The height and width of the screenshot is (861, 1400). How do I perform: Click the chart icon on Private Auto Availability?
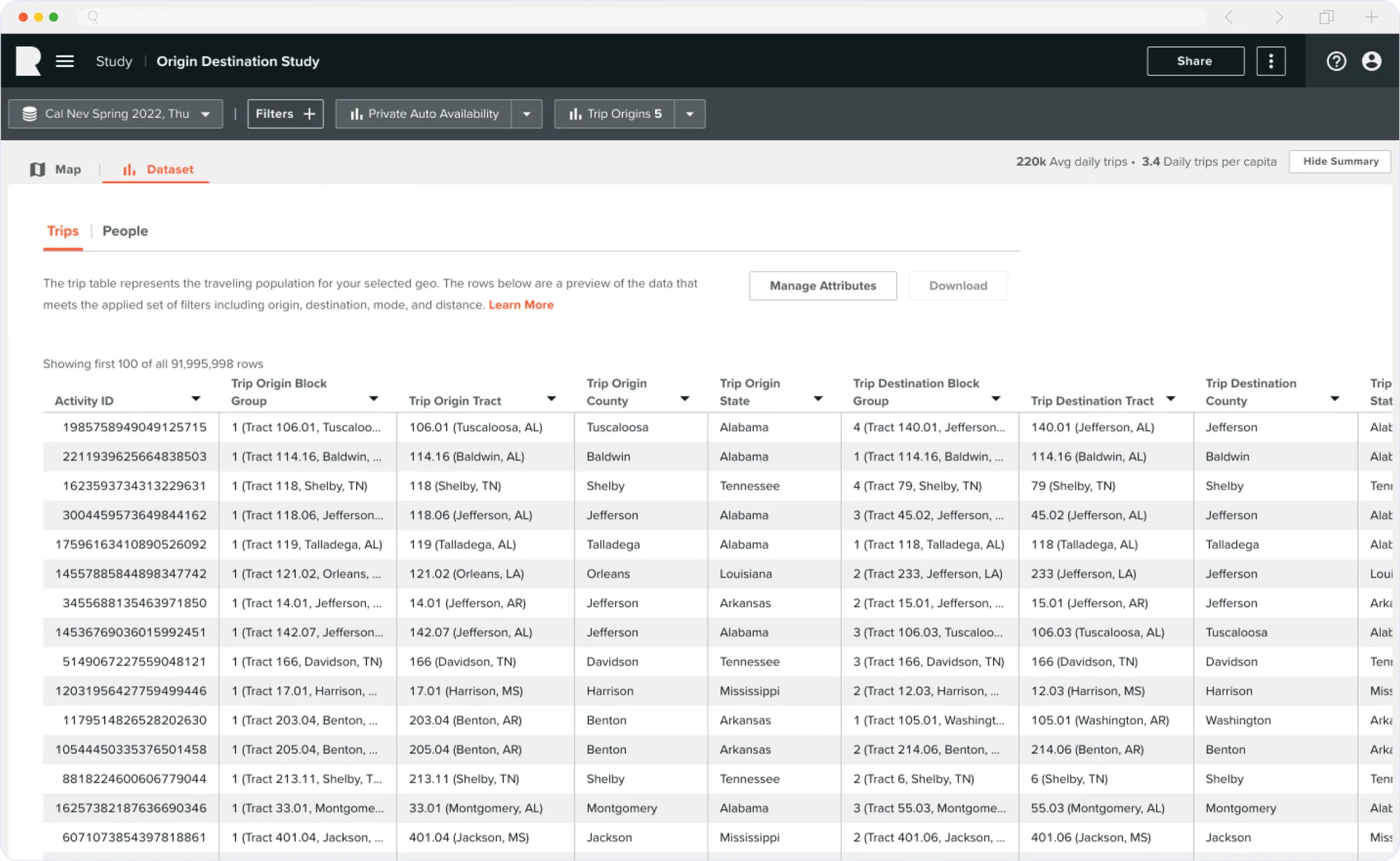tap(356, 114)
